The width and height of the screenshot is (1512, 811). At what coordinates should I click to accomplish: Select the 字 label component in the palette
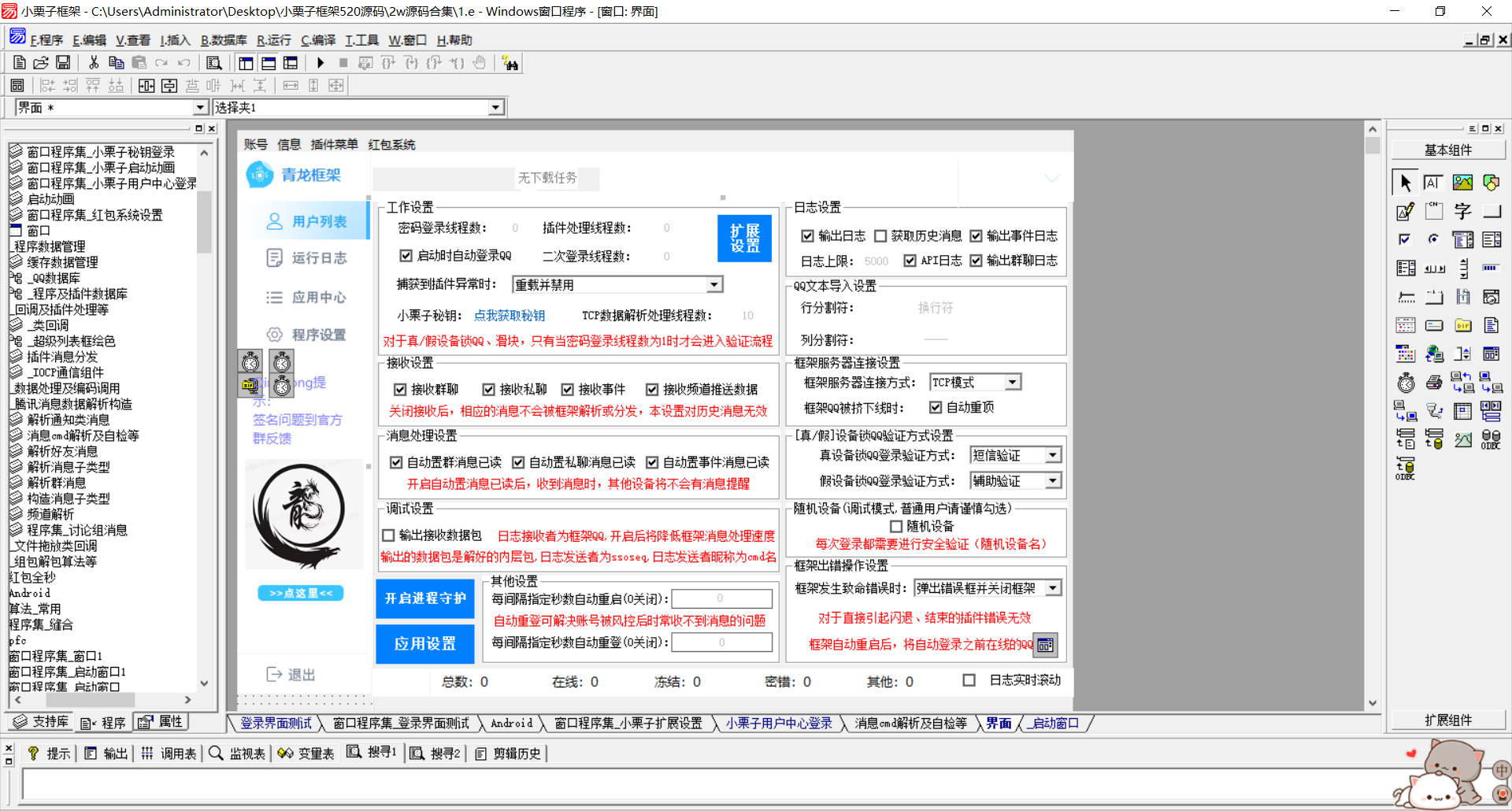click(1462, 209)
